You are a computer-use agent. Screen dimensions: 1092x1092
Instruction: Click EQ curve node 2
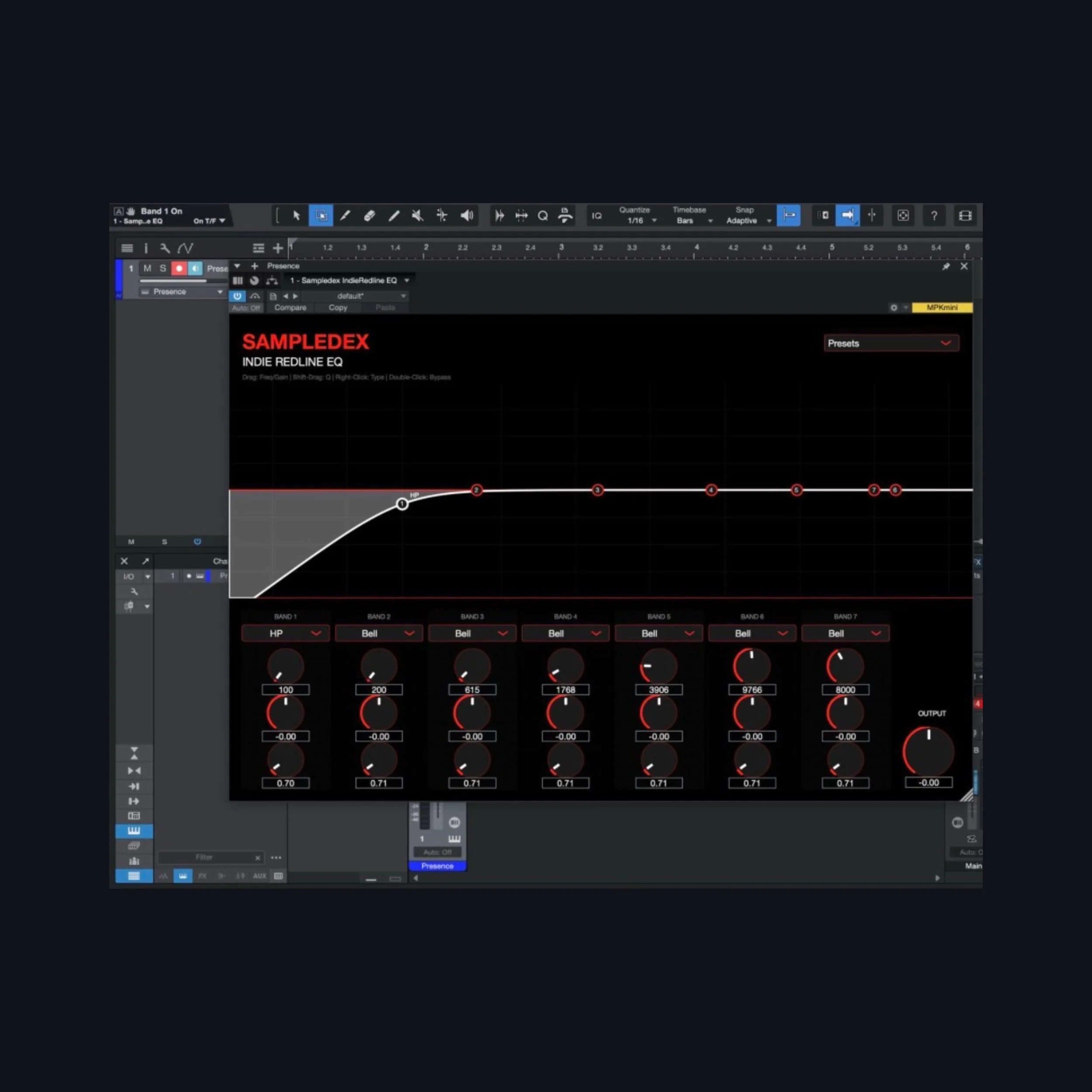477,490
